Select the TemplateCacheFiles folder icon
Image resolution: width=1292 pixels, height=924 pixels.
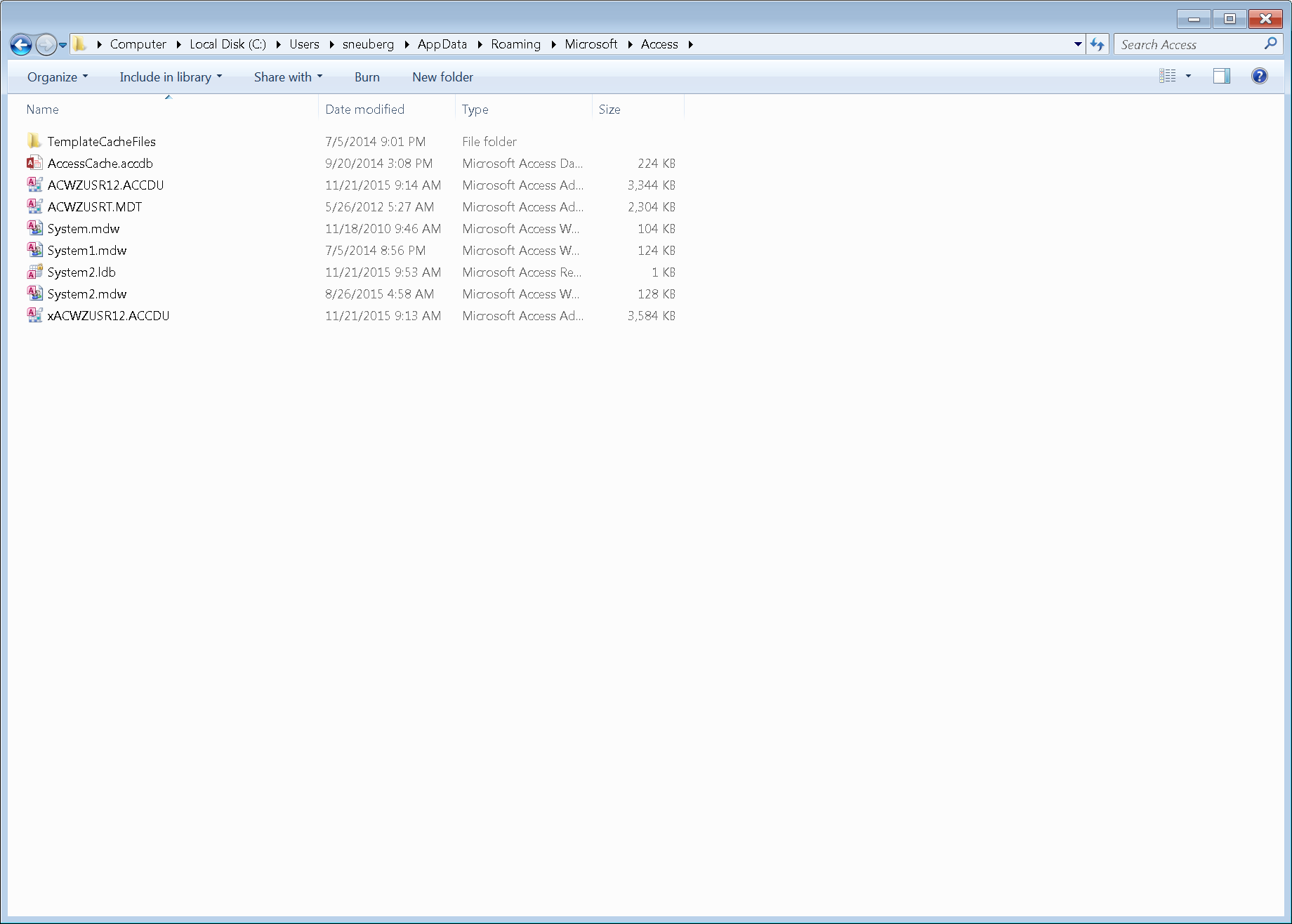pyautogui.click(x=34, y=141)
